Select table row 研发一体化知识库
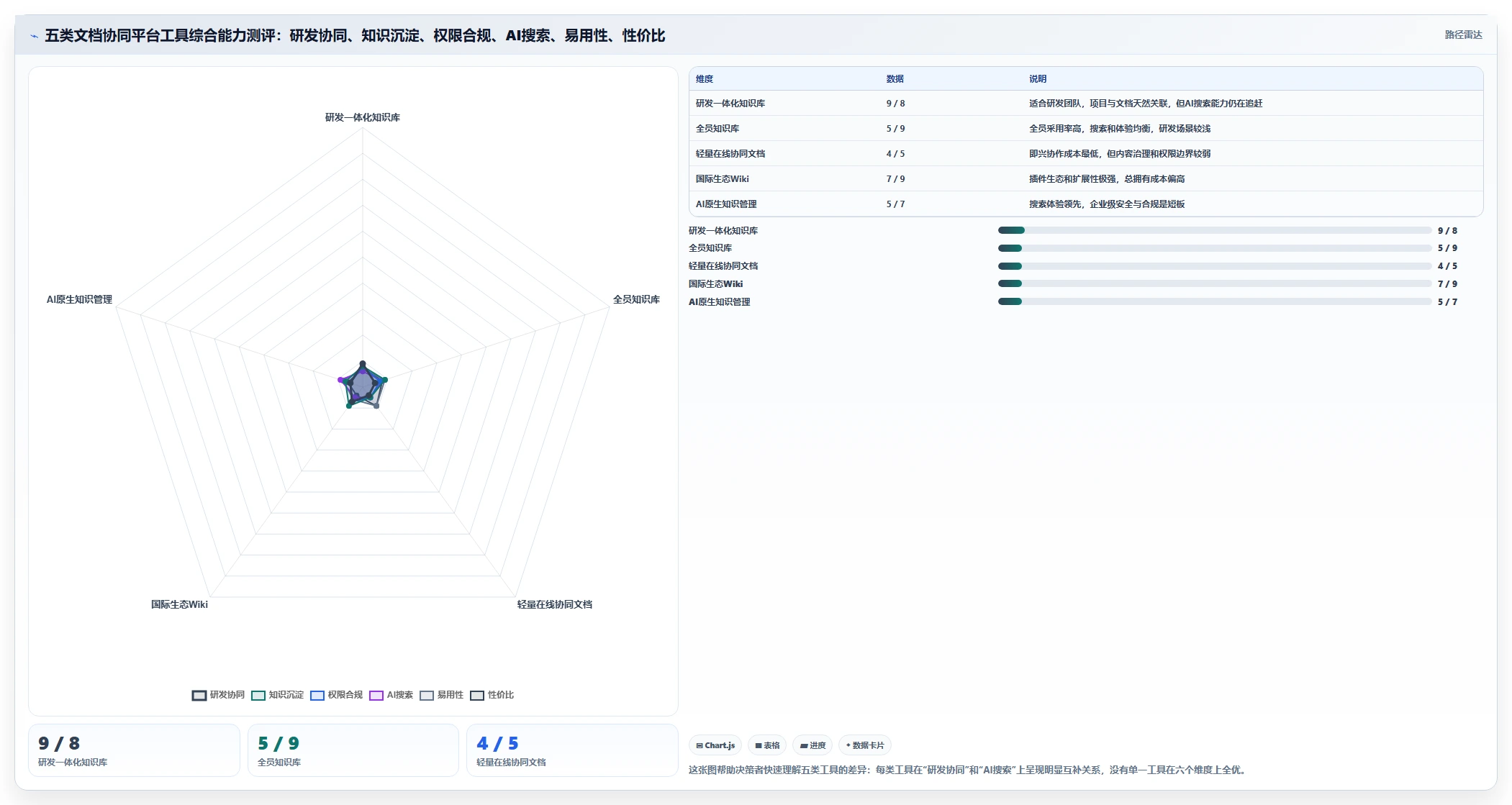This screenshot has height=805, width=1512. click(1086, 104)
